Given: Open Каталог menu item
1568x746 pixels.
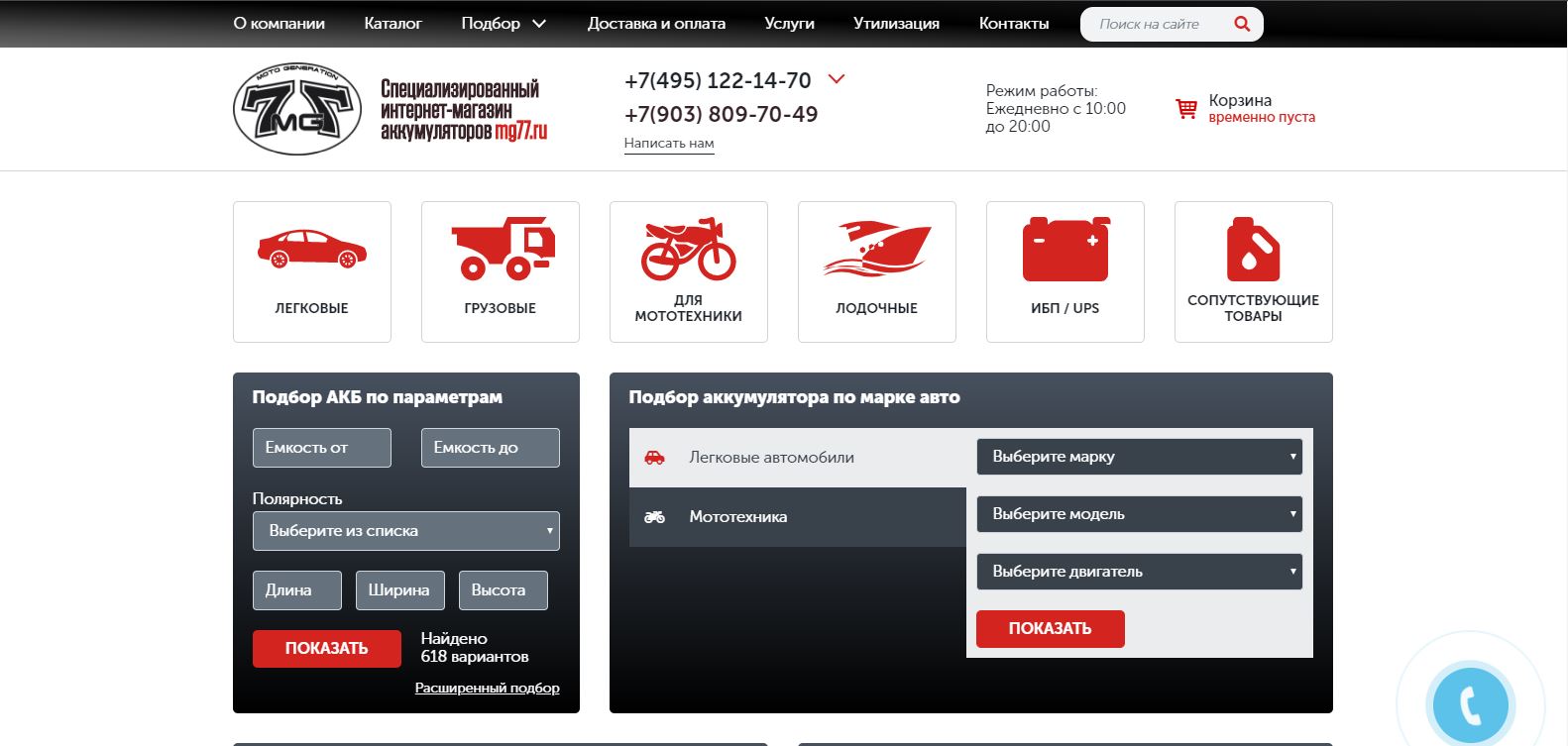Looking at the screenshot, I should pos(393,24).
